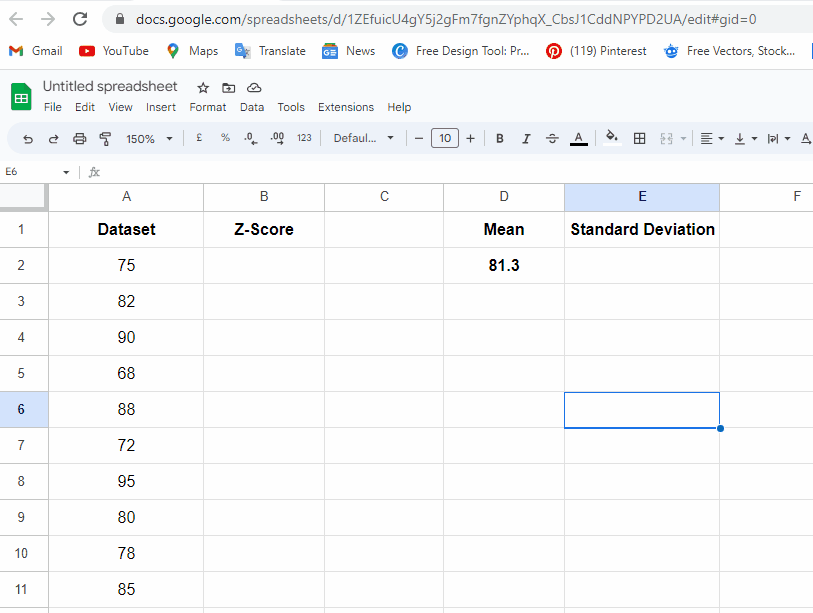The height and width of the screenshot is (613, 813).
Task: Increase font size with the plus button
Action: pyautogui.click(x=470, y=138)
